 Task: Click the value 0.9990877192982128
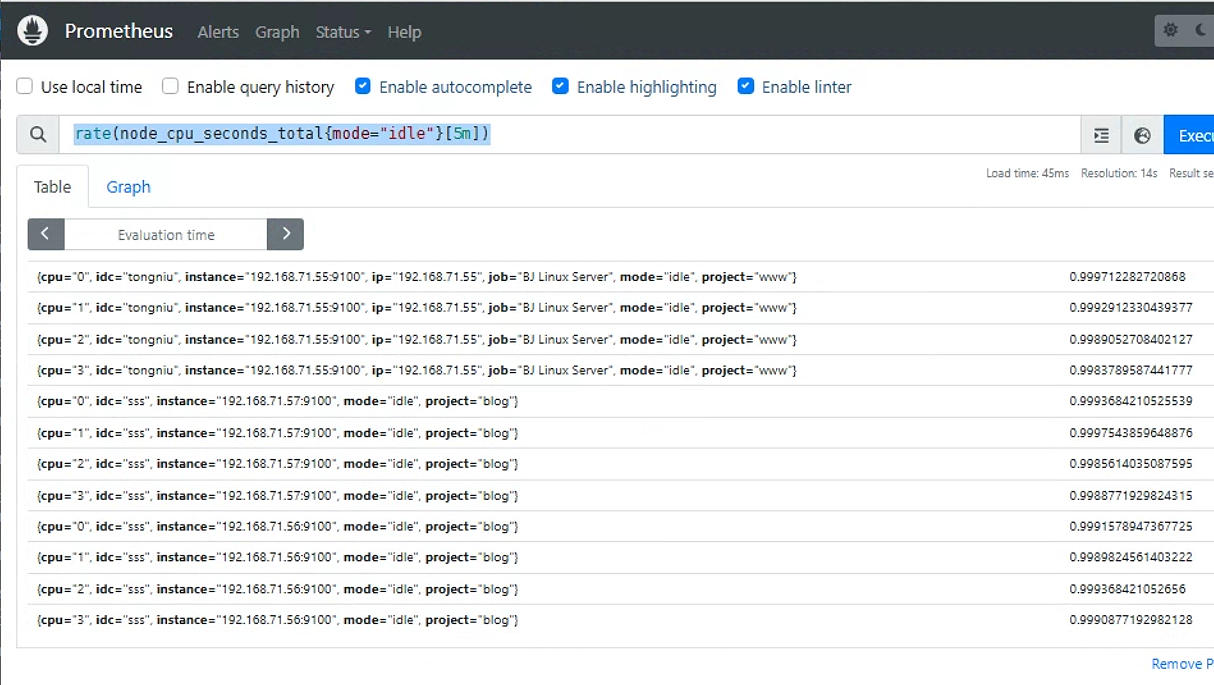pyautogui.click(x=1131, y=620)
